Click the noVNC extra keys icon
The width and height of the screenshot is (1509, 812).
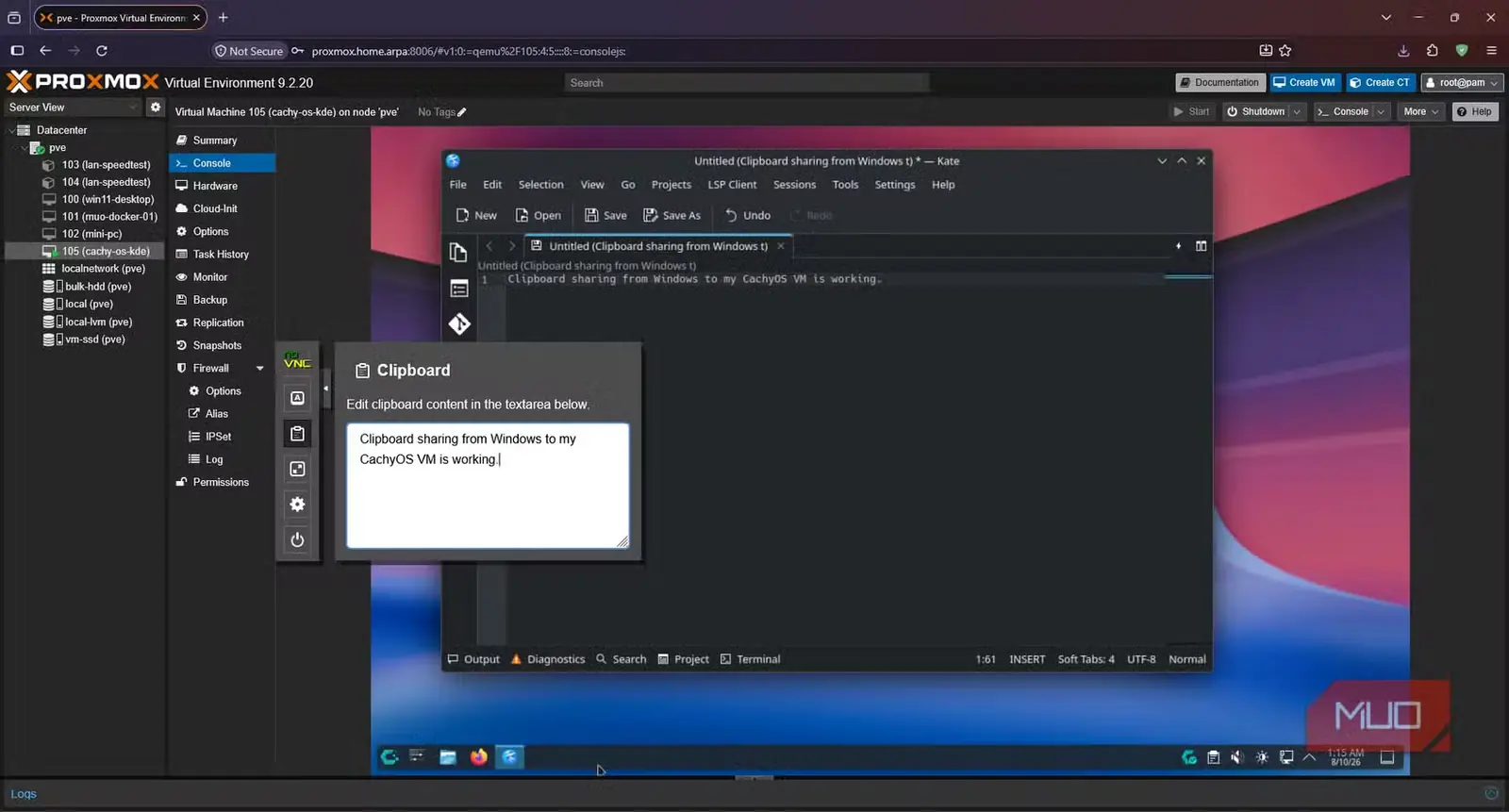[x=297, y=398]
